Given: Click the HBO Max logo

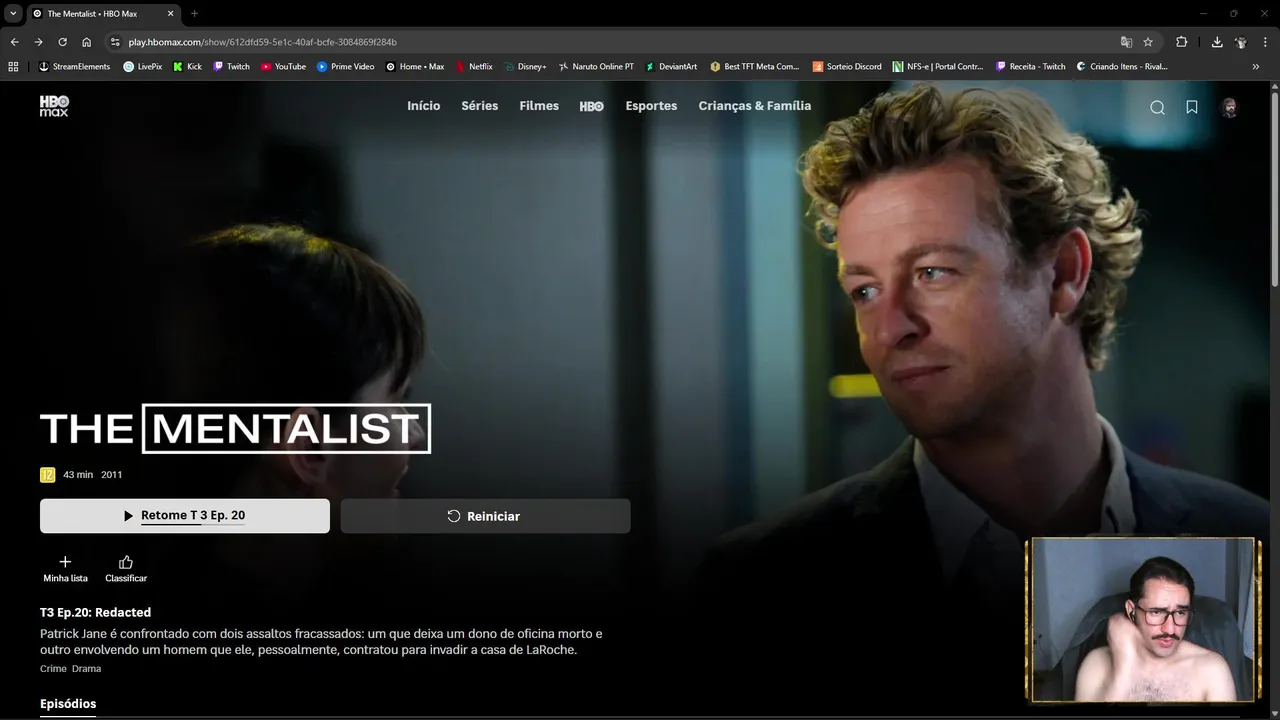Looking at the screenshot, I should 54,106.
